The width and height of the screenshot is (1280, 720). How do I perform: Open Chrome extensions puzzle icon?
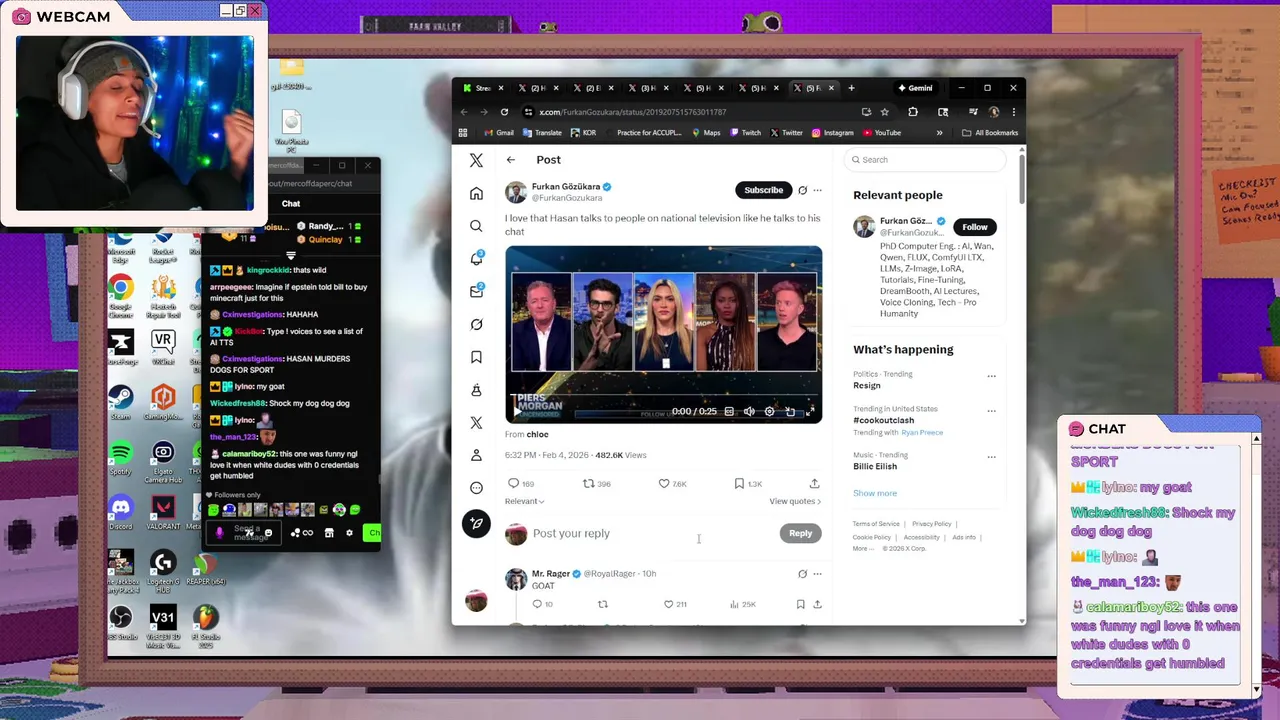click(x=913, y=112)
